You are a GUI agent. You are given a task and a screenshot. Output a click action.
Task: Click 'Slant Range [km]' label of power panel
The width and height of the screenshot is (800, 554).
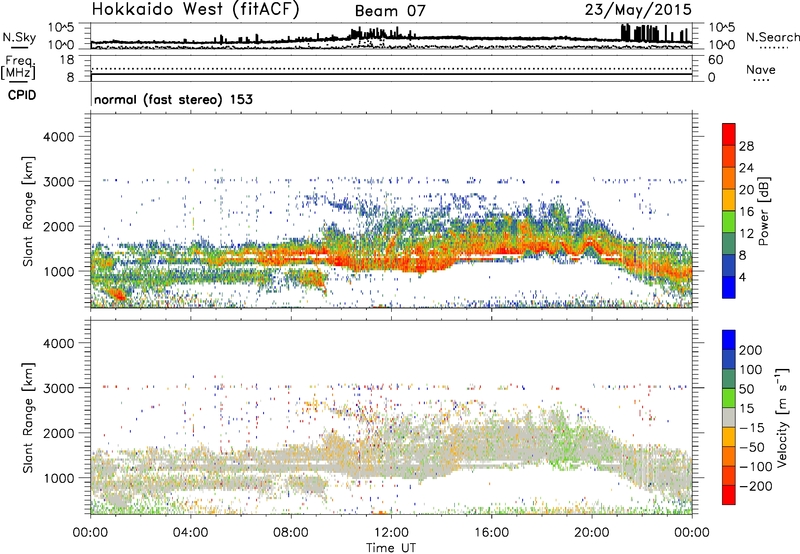pyautogui.click(x=28, y=211)
